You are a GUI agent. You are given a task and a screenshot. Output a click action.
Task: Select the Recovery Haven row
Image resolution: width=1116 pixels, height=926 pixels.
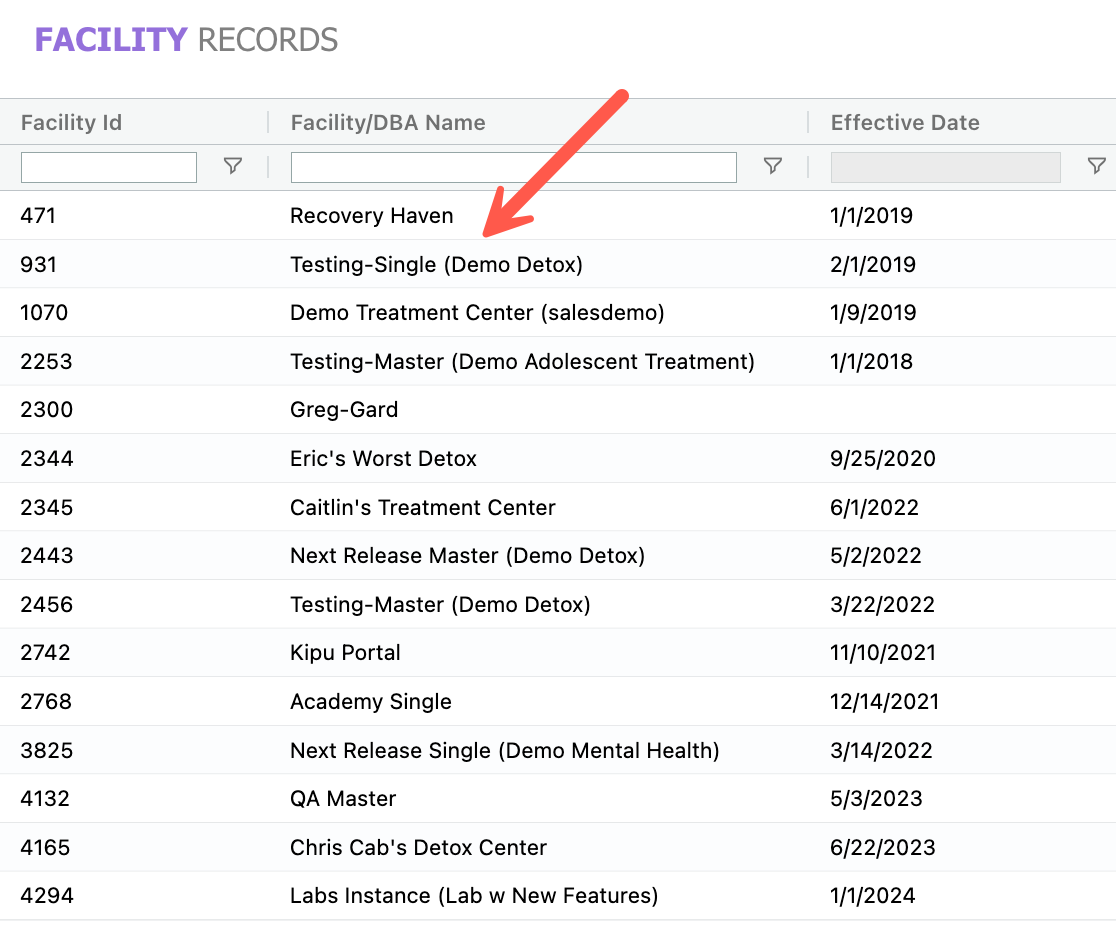tap(371, 216)
